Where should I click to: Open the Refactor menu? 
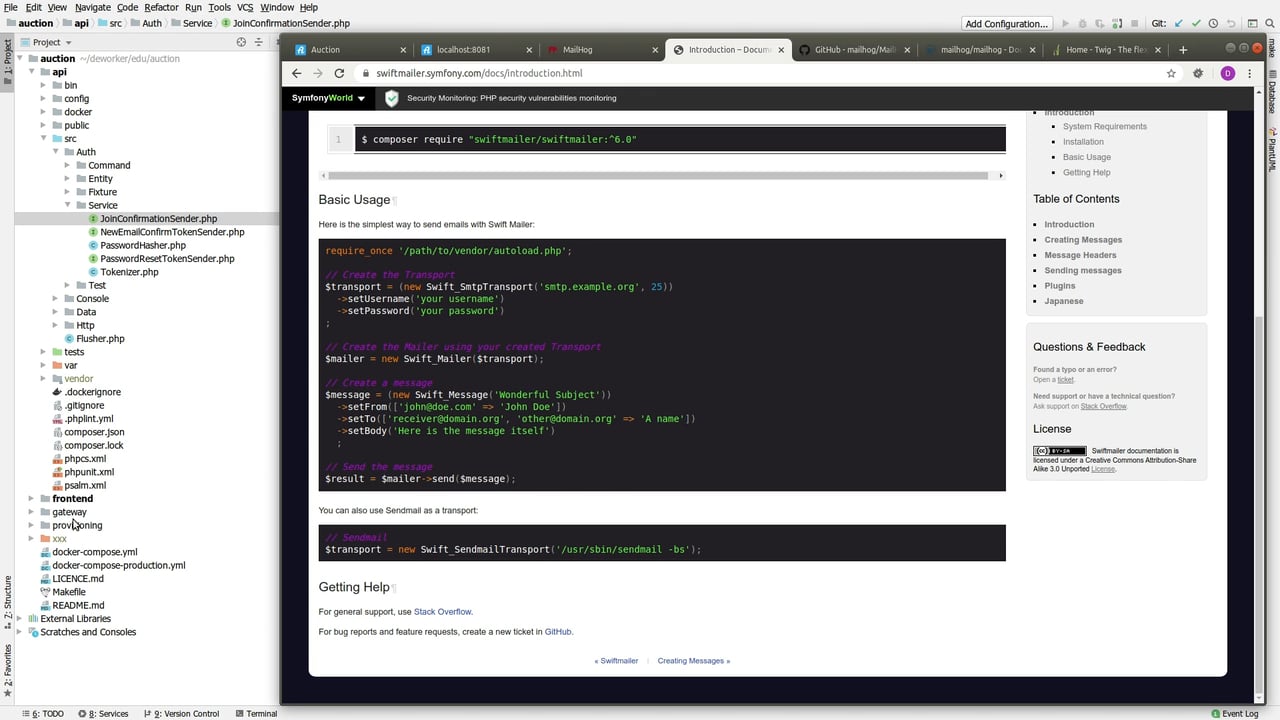click(161, 7)
